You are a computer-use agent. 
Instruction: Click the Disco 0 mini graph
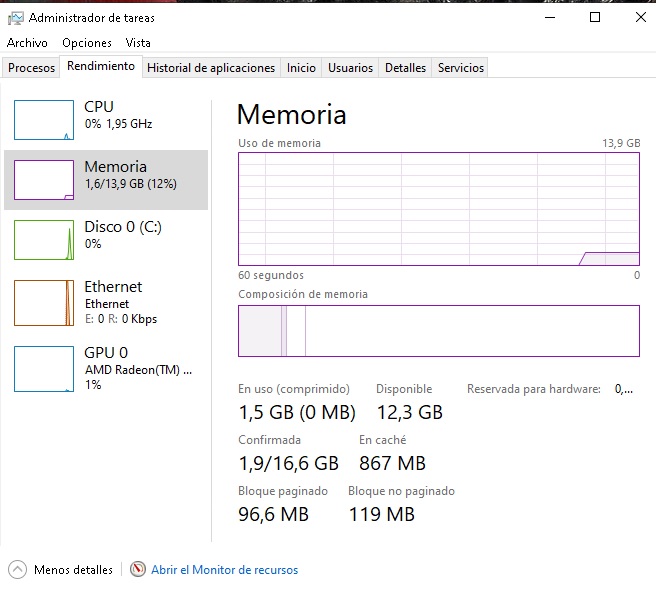click(44, 240)
